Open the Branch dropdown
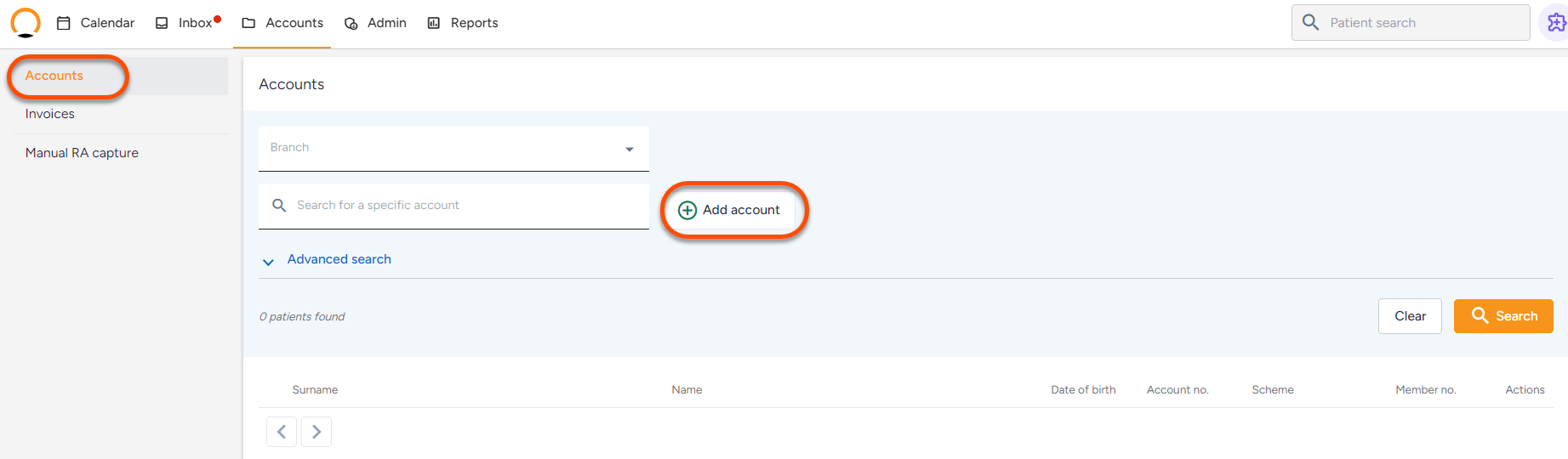 tap(453, 149)
